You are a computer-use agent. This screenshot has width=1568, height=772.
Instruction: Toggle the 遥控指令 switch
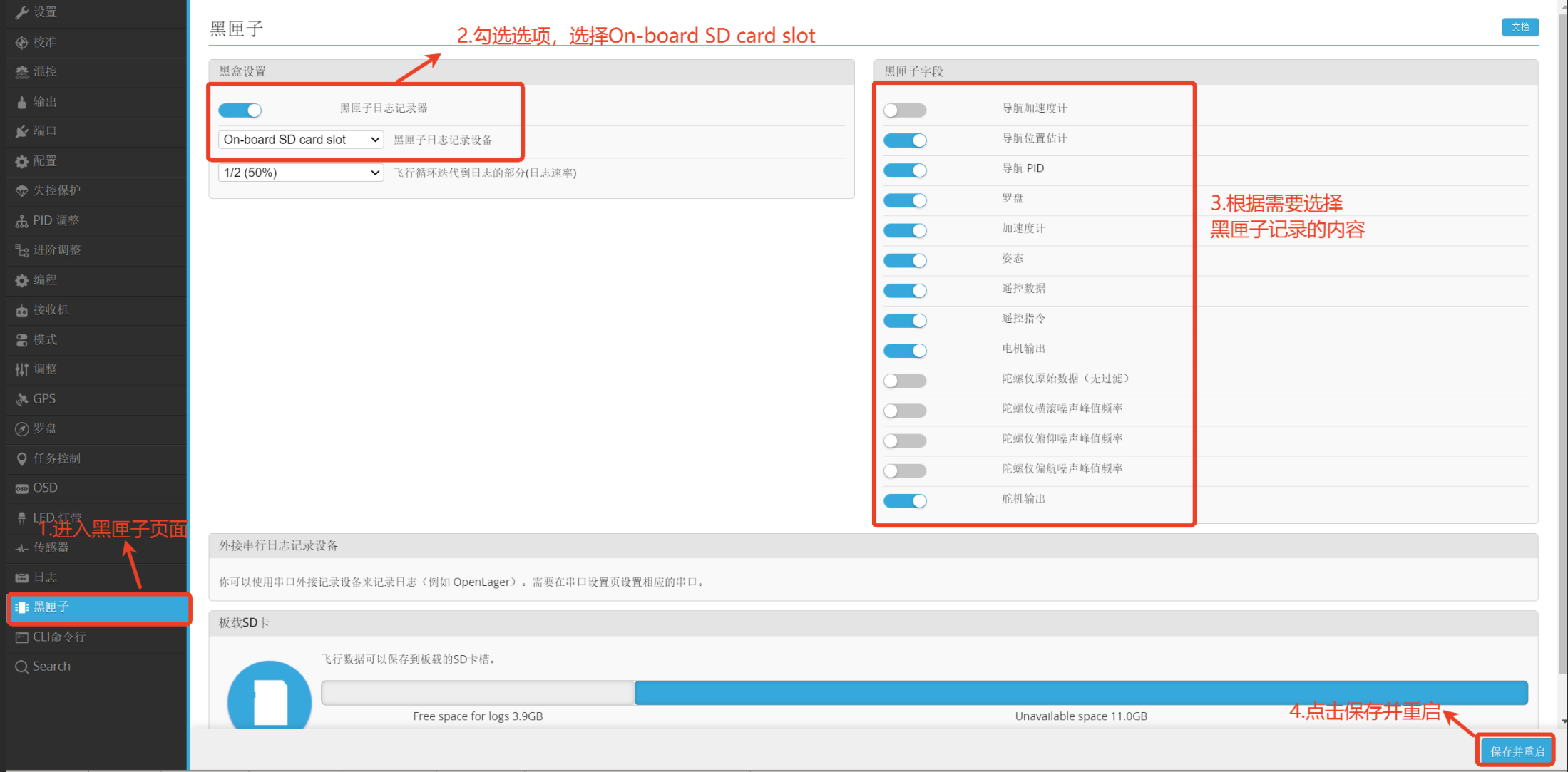pyautogui.click(x=905, y=321)
